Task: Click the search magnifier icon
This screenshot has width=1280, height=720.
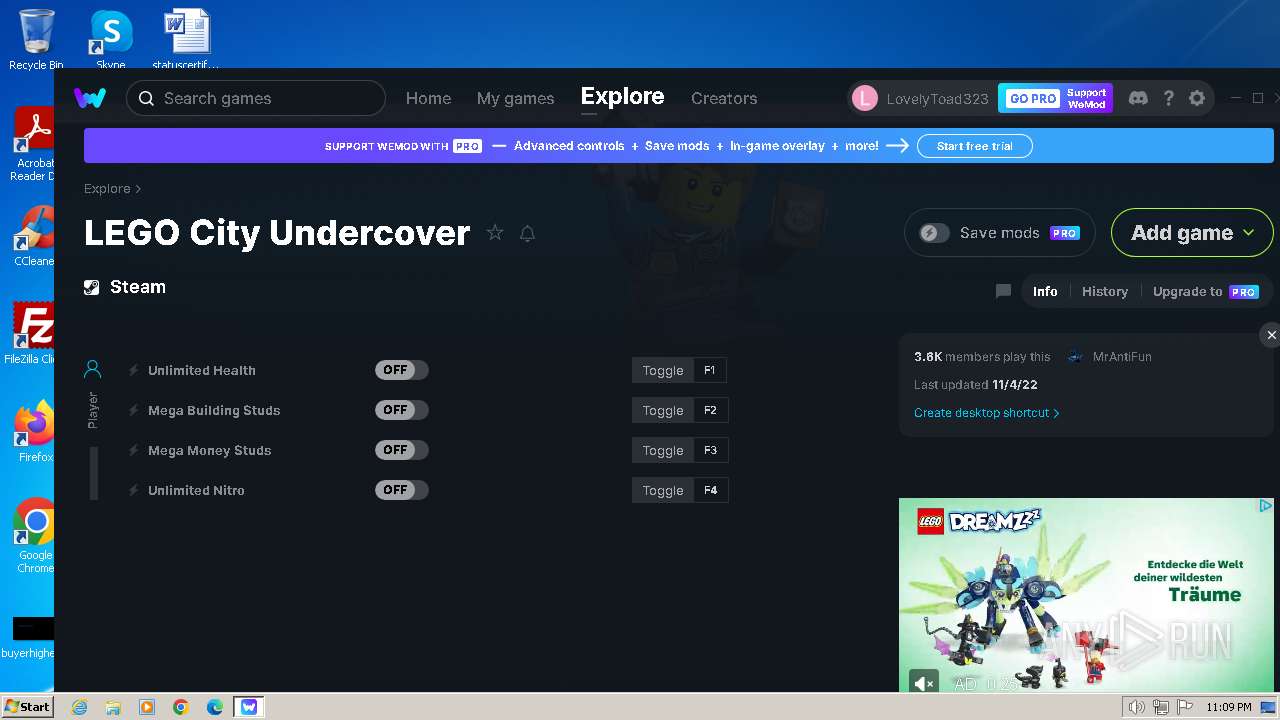Action: pos(146,98)
